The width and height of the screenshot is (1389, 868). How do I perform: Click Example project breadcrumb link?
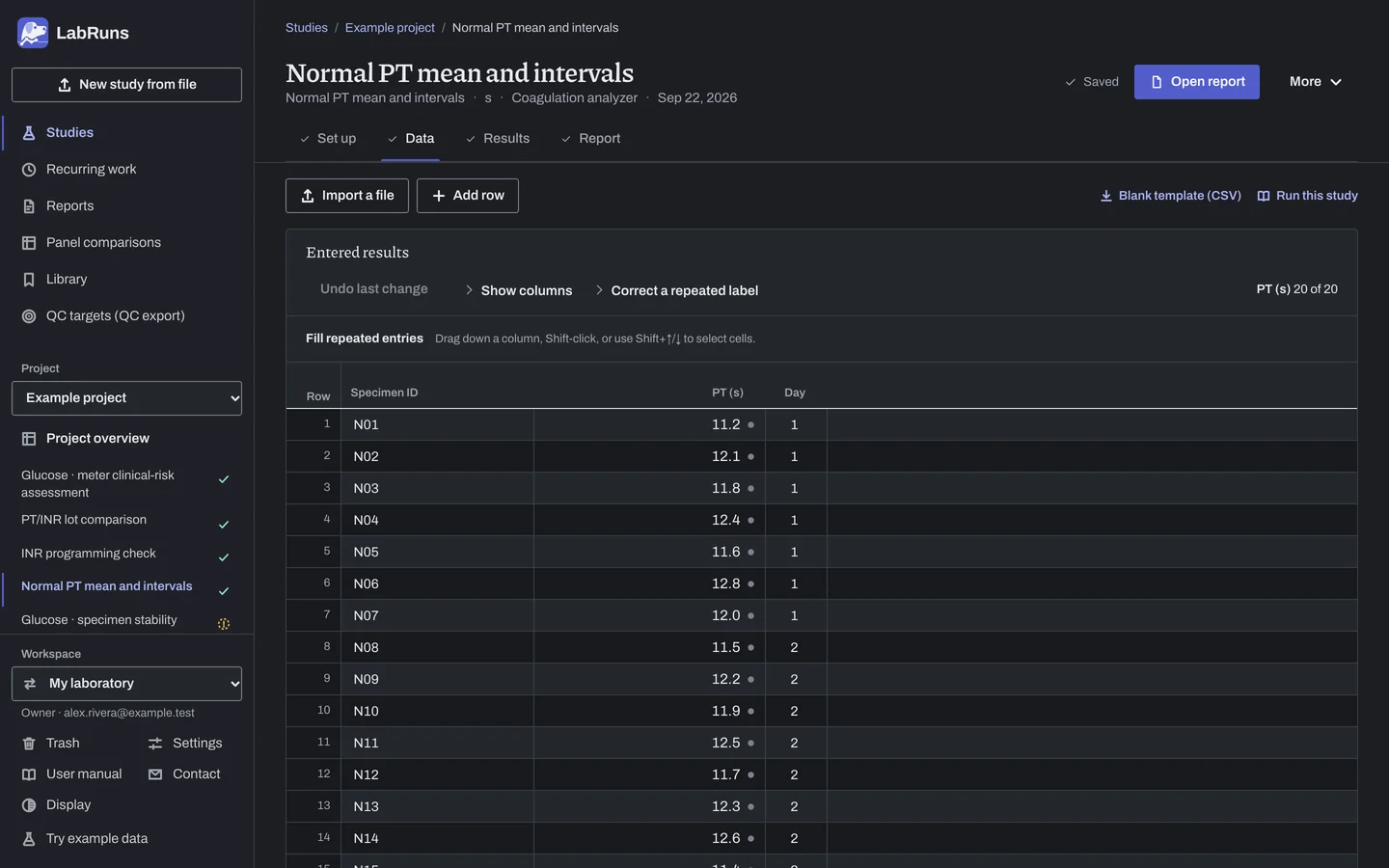point(390,28)
